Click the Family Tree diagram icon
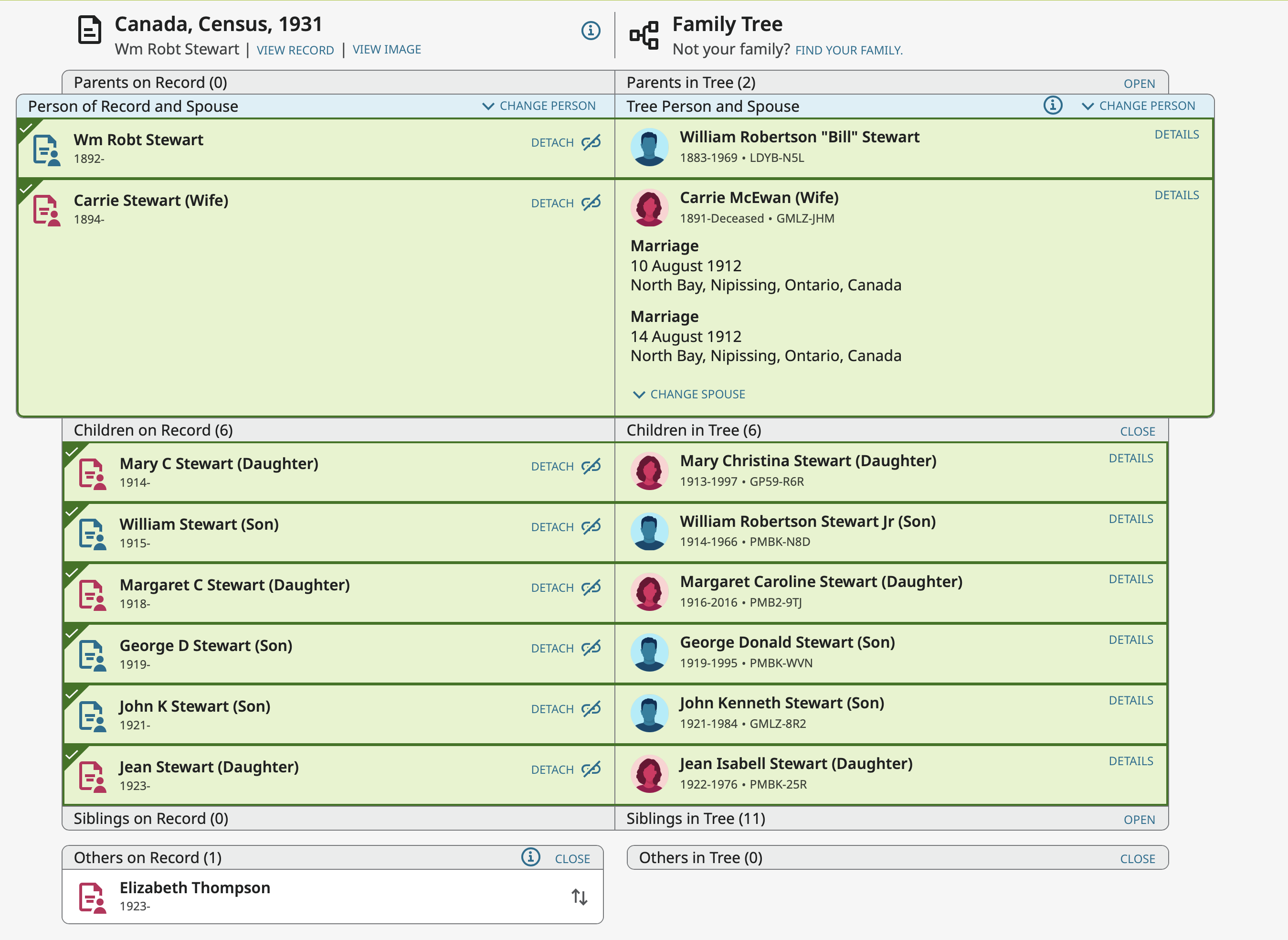The width and height of the screenshot is (1288, 940). [644, 35]
